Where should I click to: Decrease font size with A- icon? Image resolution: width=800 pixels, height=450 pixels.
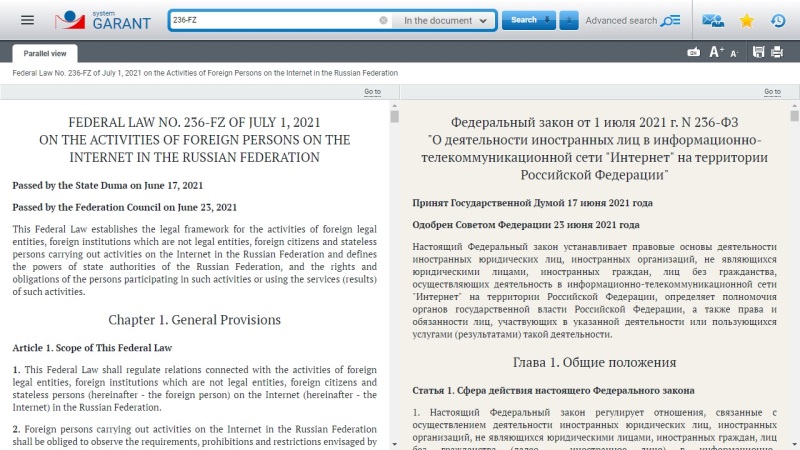pos(734,53)
